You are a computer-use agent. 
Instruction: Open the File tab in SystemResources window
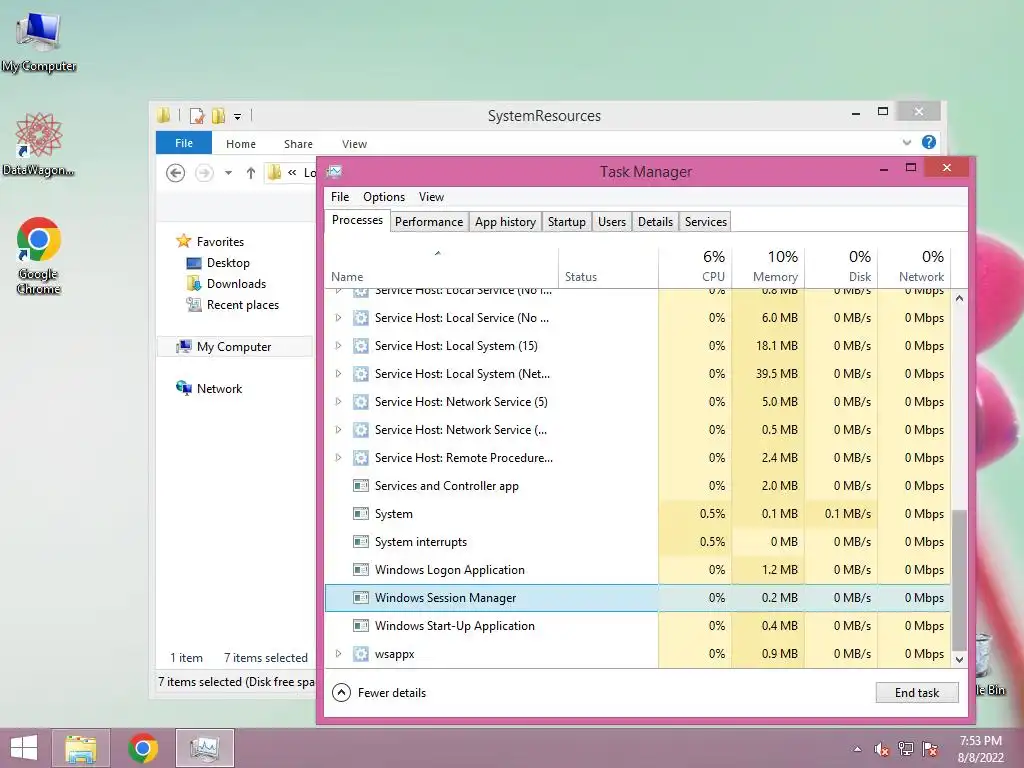184,143
